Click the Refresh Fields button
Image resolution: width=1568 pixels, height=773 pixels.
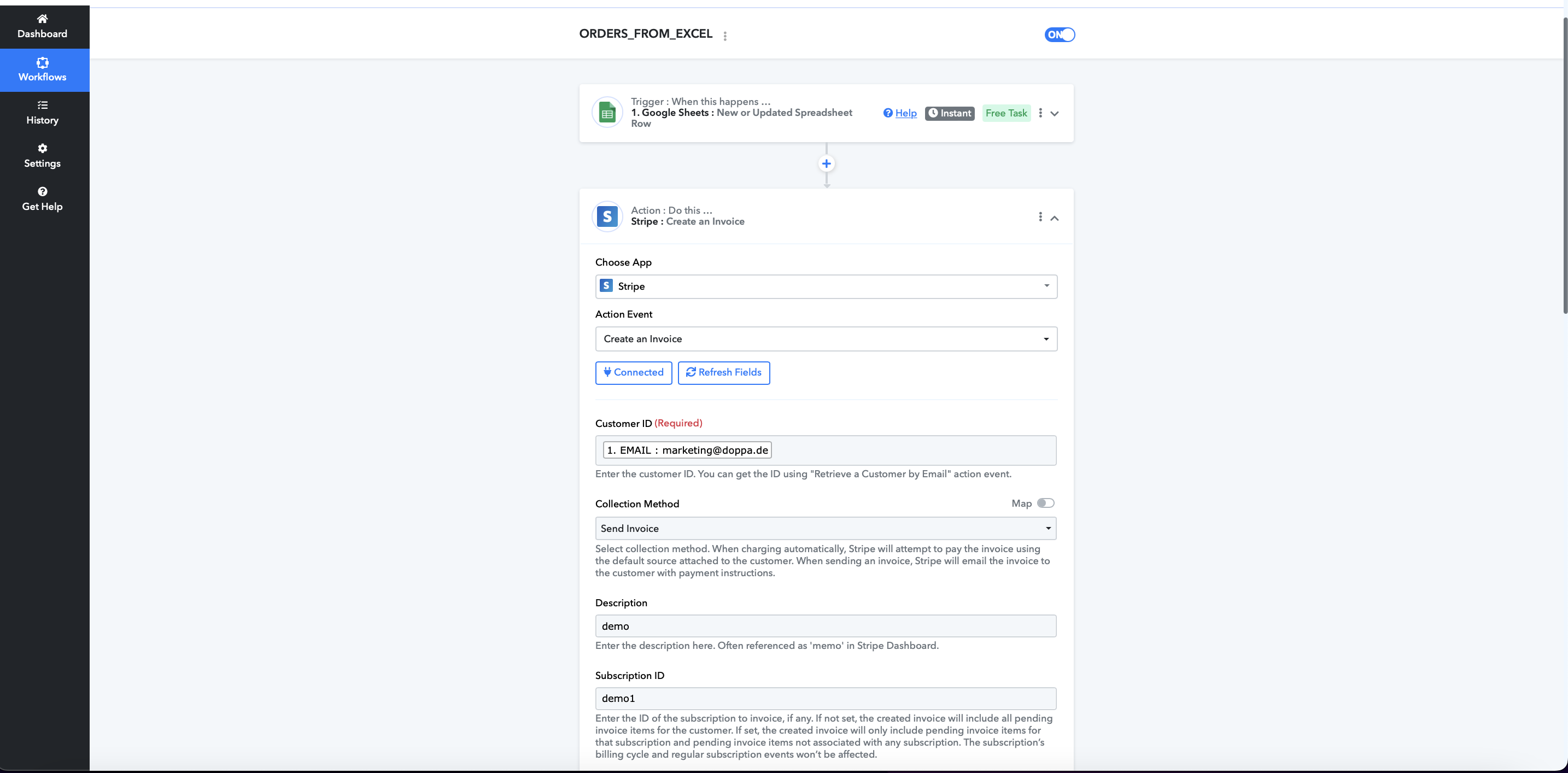[724, 372]
